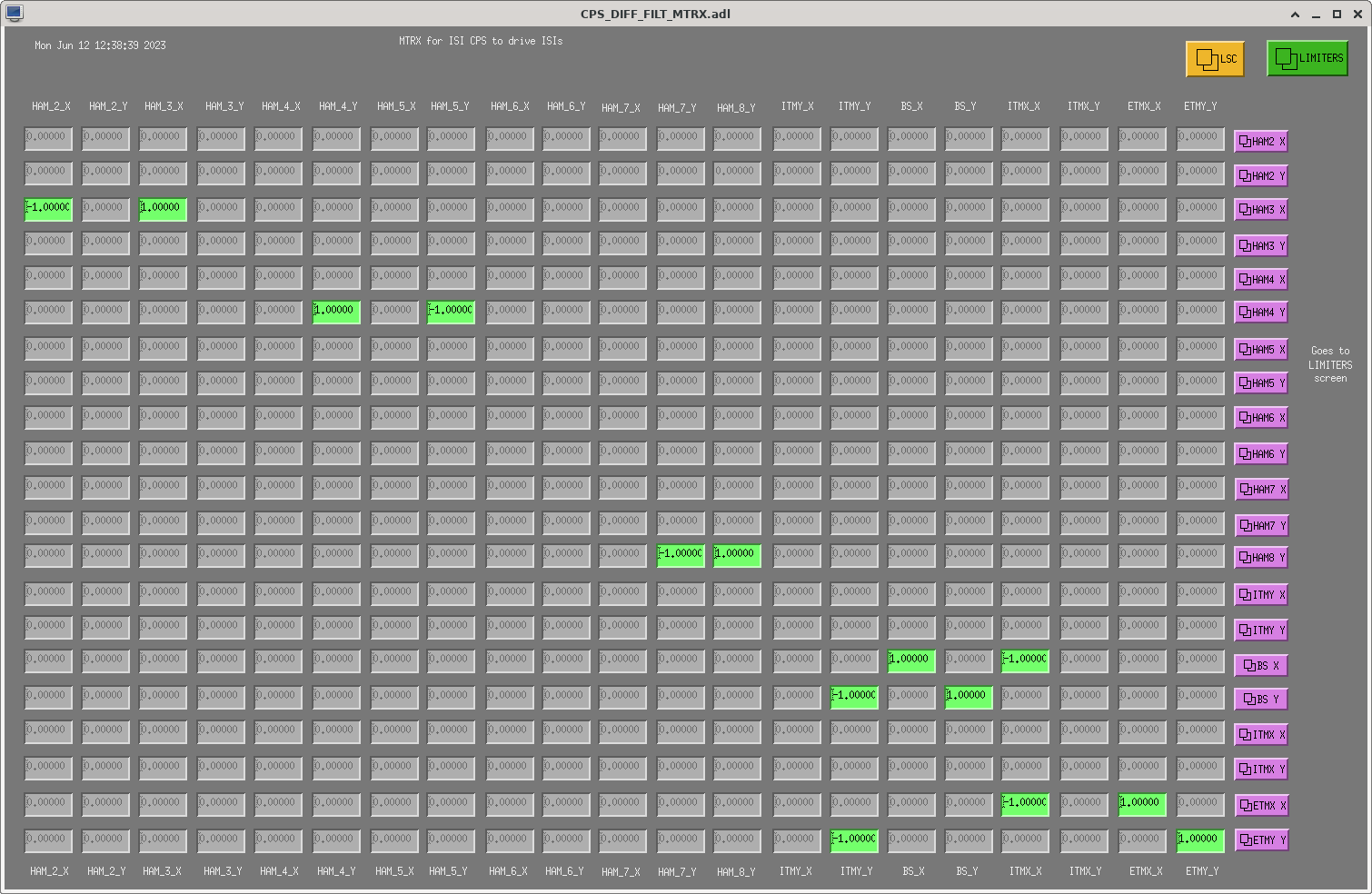Click the 'Goes to LIMITERS screen' note
This screenshot has height=894, width=1372.
(x=1330, y=364)
